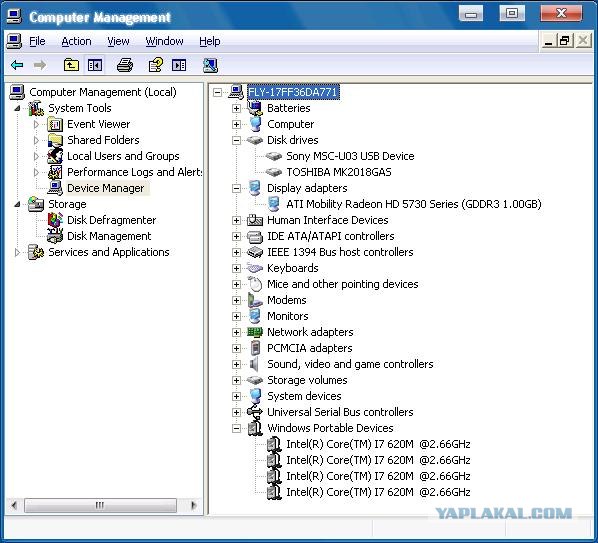This screenshot has width=598, height=543.
Task: Expand the Monitors node
Action: (x=236, y=316)
